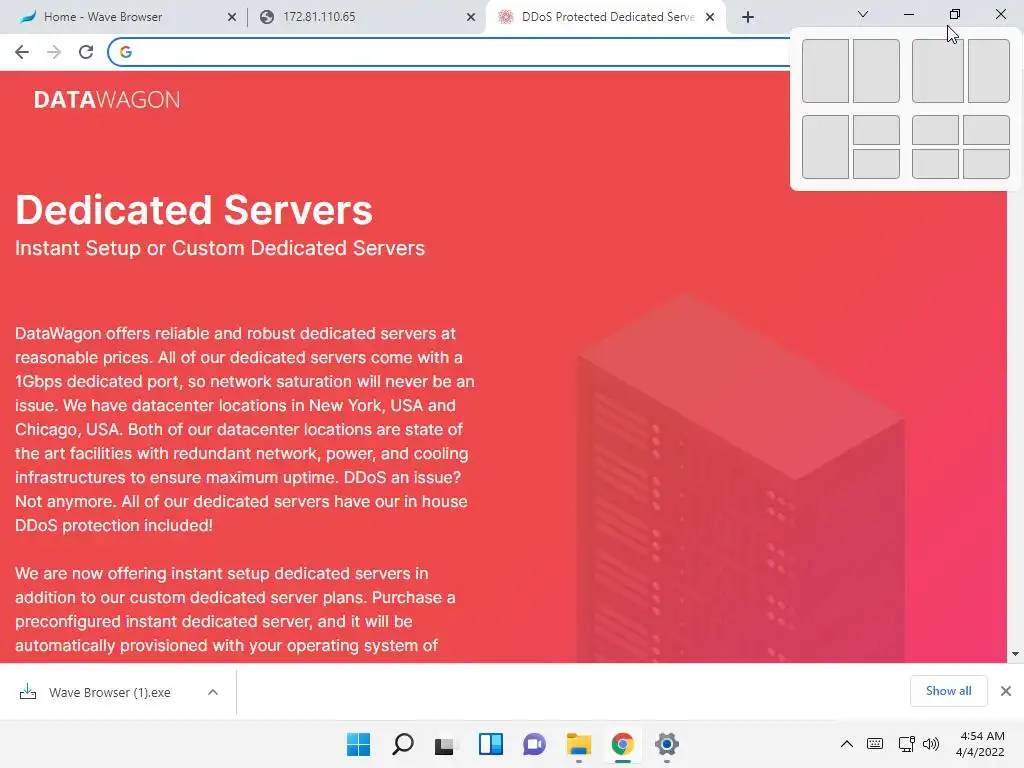Close the DDoS Protected Dedicated Servers tab
This screenshot has height=768, width=1024.
[x=710, y=18]
